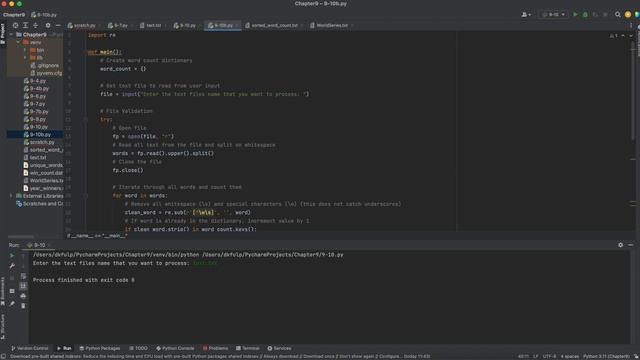Toggle scroll to end in Run panel

(x=23, y=286)
